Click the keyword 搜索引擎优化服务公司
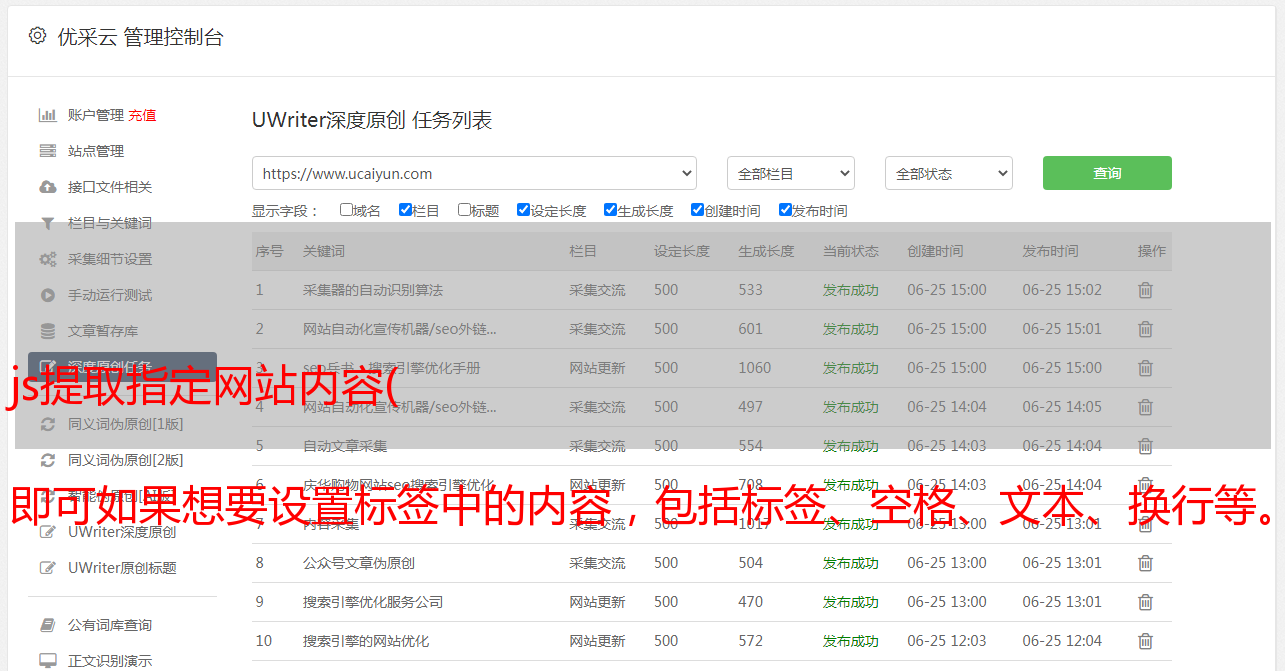Screen dimensions: 1285x671 tap(373, 602)
